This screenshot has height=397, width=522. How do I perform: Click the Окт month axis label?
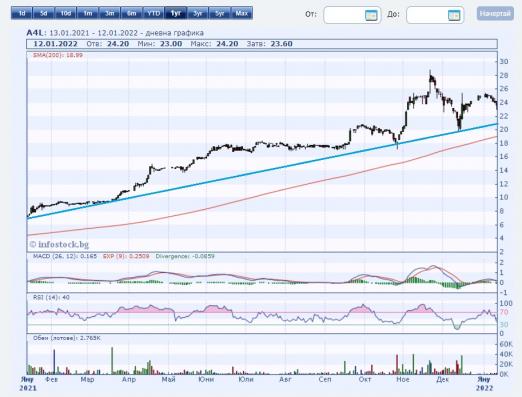click(x=365, y=379)
